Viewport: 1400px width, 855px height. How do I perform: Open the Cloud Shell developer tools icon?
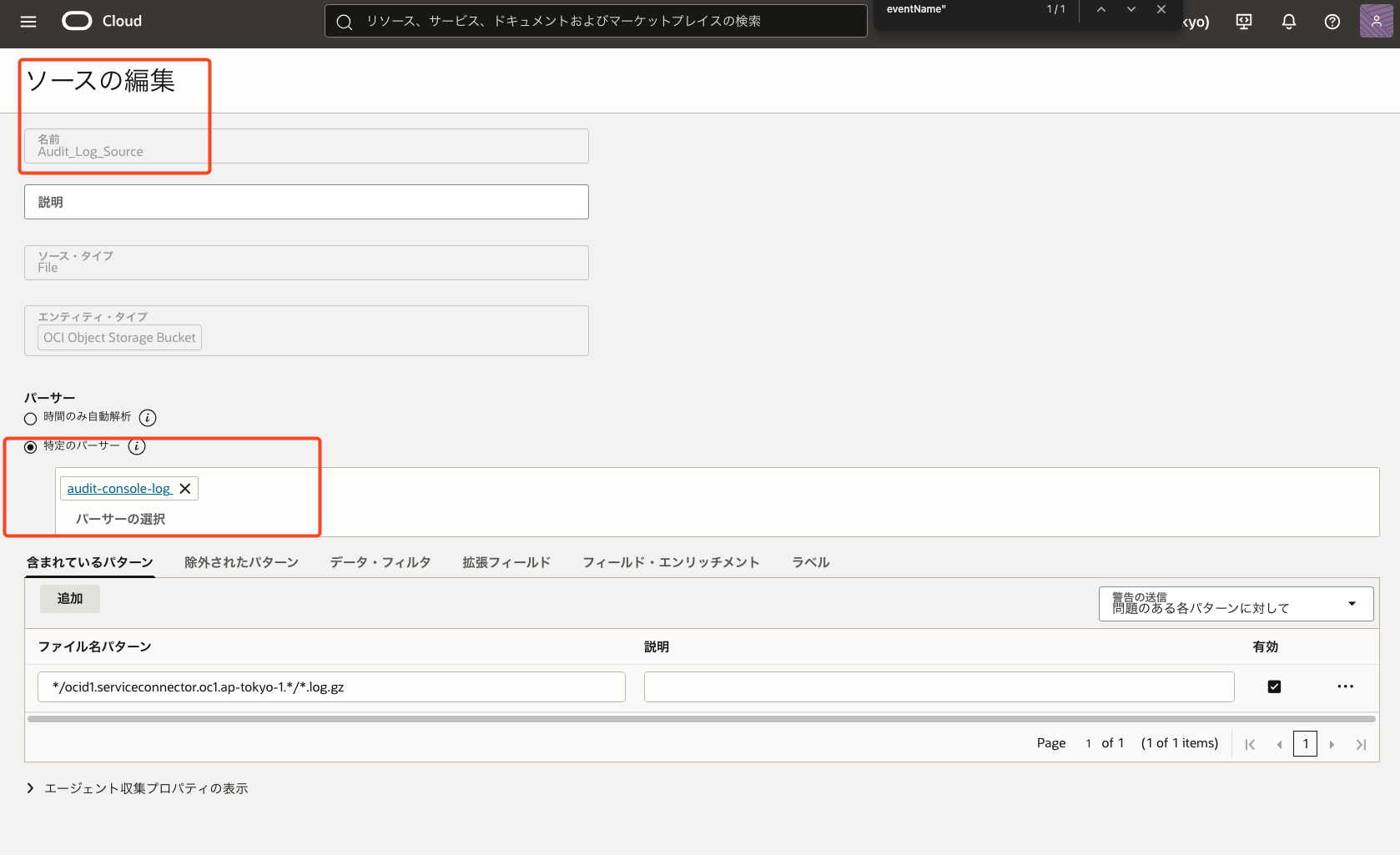(x=1244, y=22)
